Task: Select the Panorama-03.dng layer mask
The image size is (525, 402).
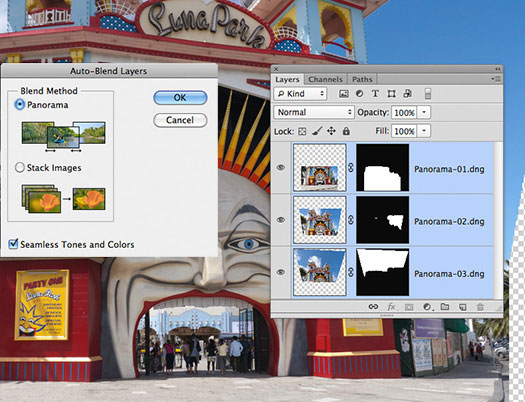Action: tap(382, 272)
